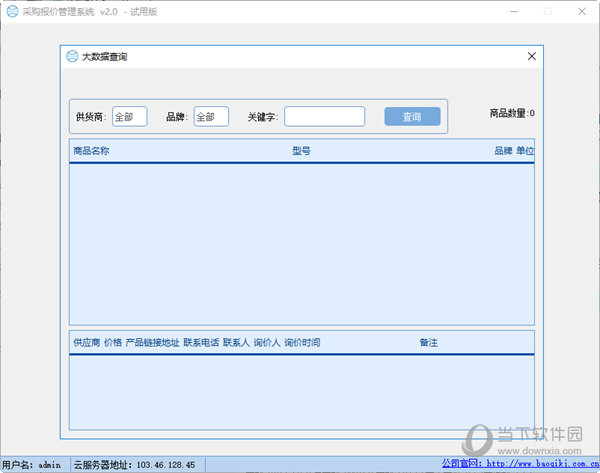The width and height of the screenshot is (600, 473).
Task: Click the 联系人 column header
Action: coord(236,343)
